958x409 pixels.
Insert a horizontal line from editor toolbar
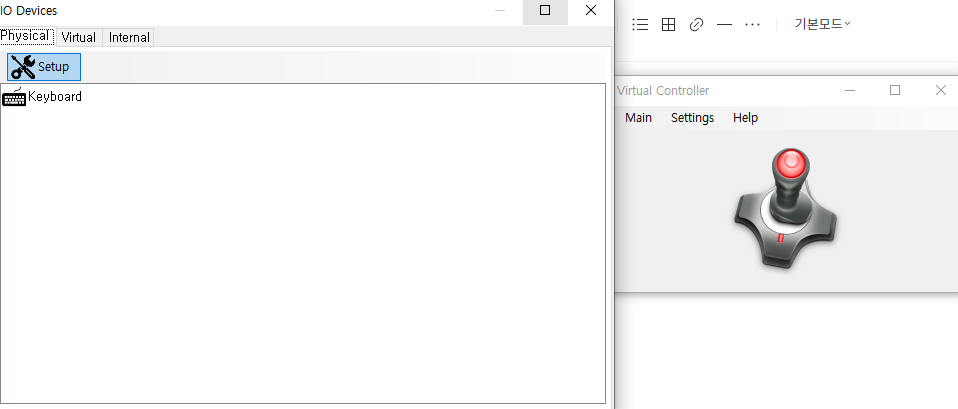[x=724, y=24]
